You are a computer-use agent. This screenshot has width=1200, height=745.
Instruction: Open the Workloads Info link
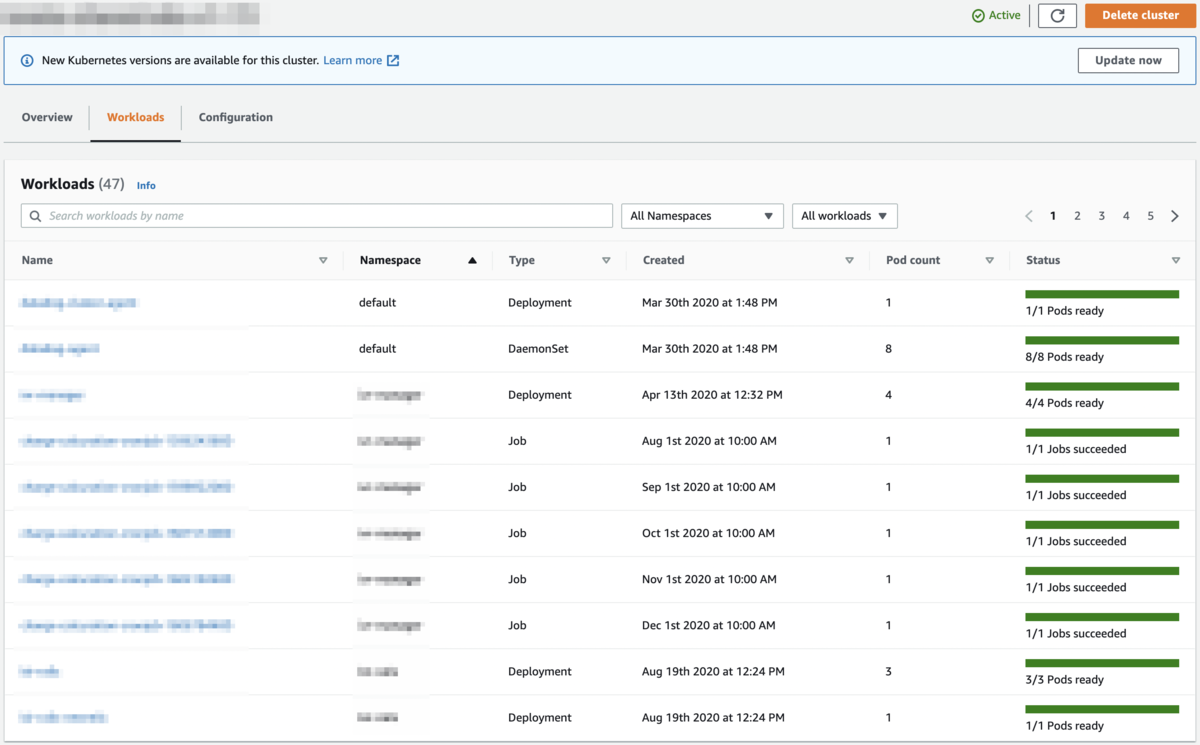tap(146, 186)
